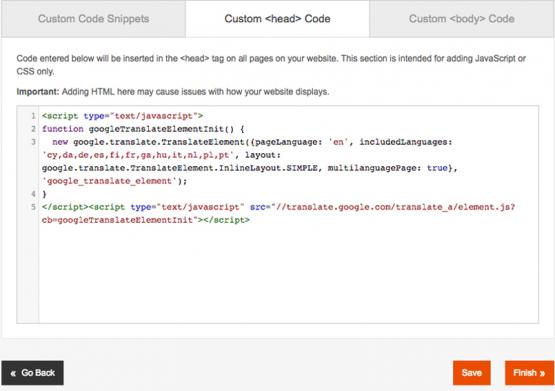Click the Finish button

pyautogui.click(x=529, y=373)
